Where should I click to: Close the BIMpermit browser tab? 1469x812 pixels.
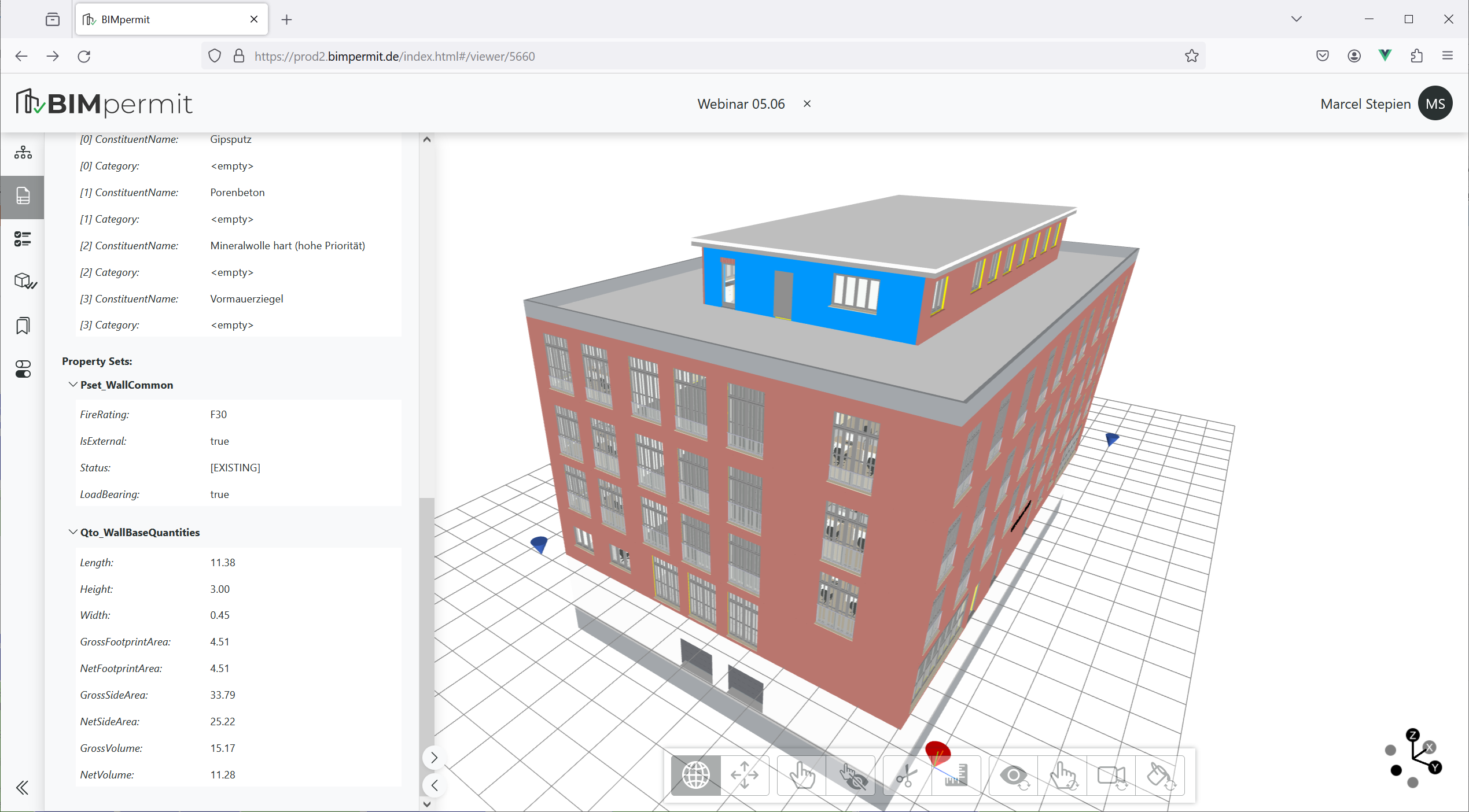tap(254, 19)
